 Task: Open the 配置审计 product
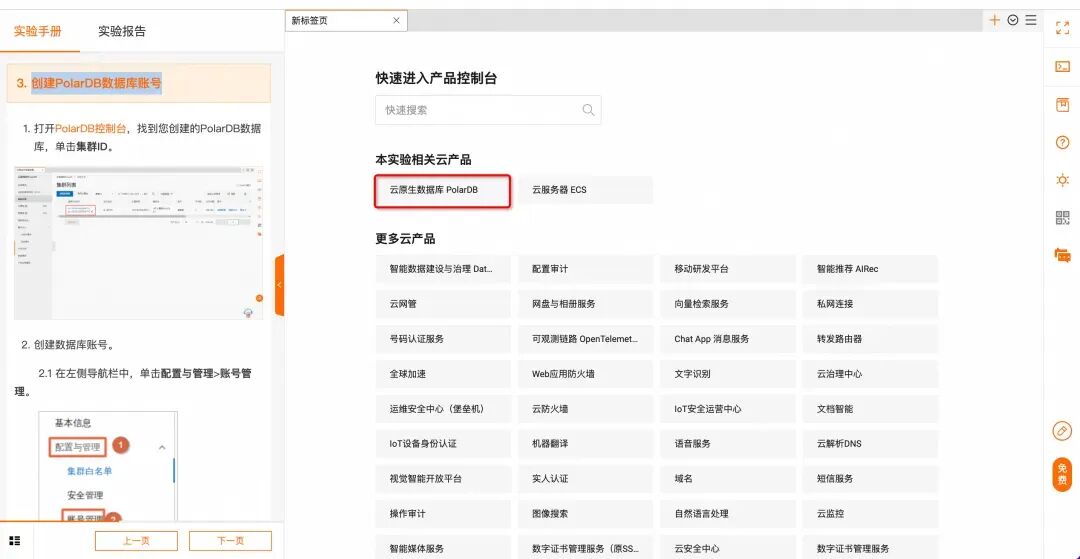(585, 269)
